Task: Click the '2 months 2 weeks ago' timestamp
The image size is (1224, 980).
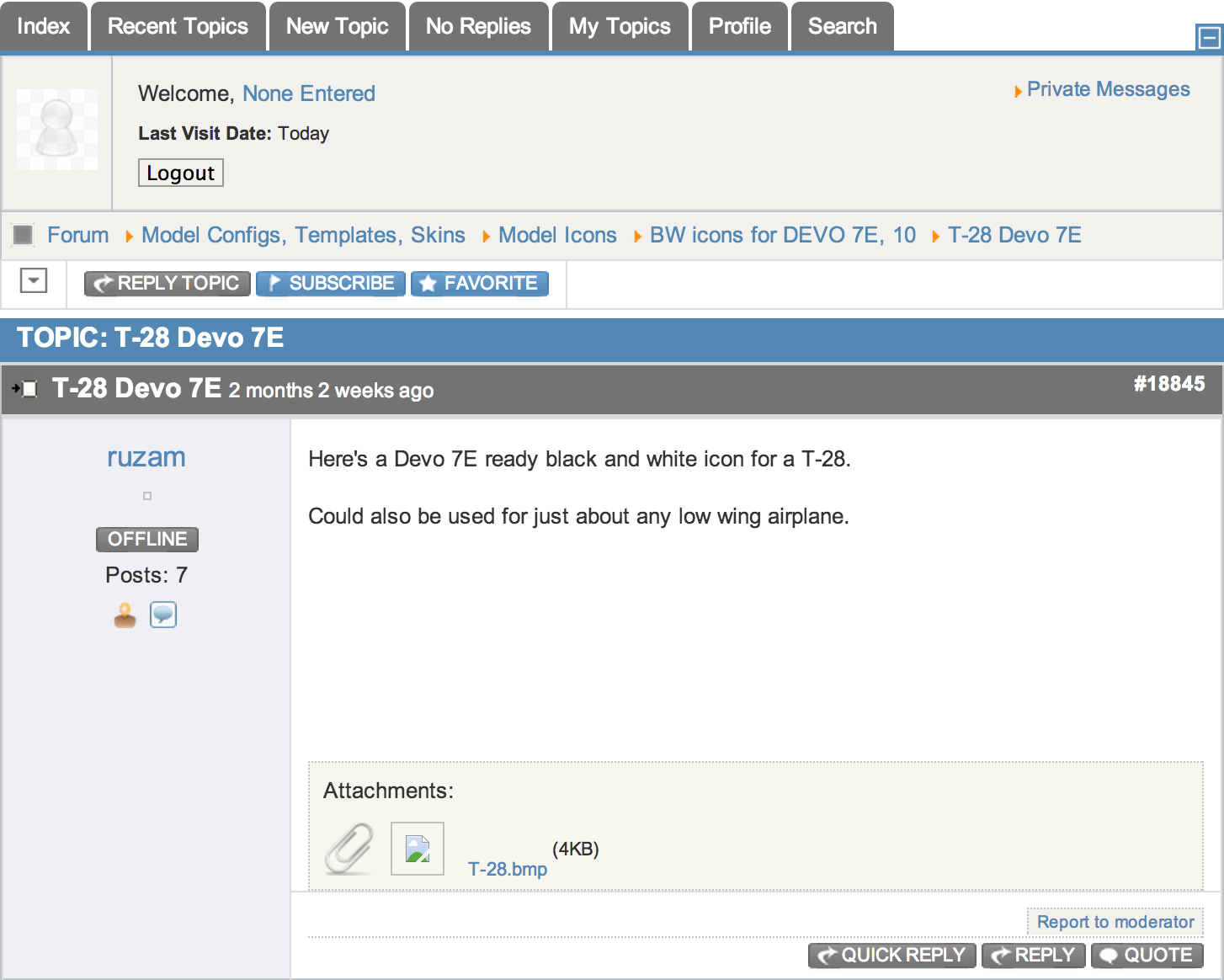Action: click(x=332, y=391)
